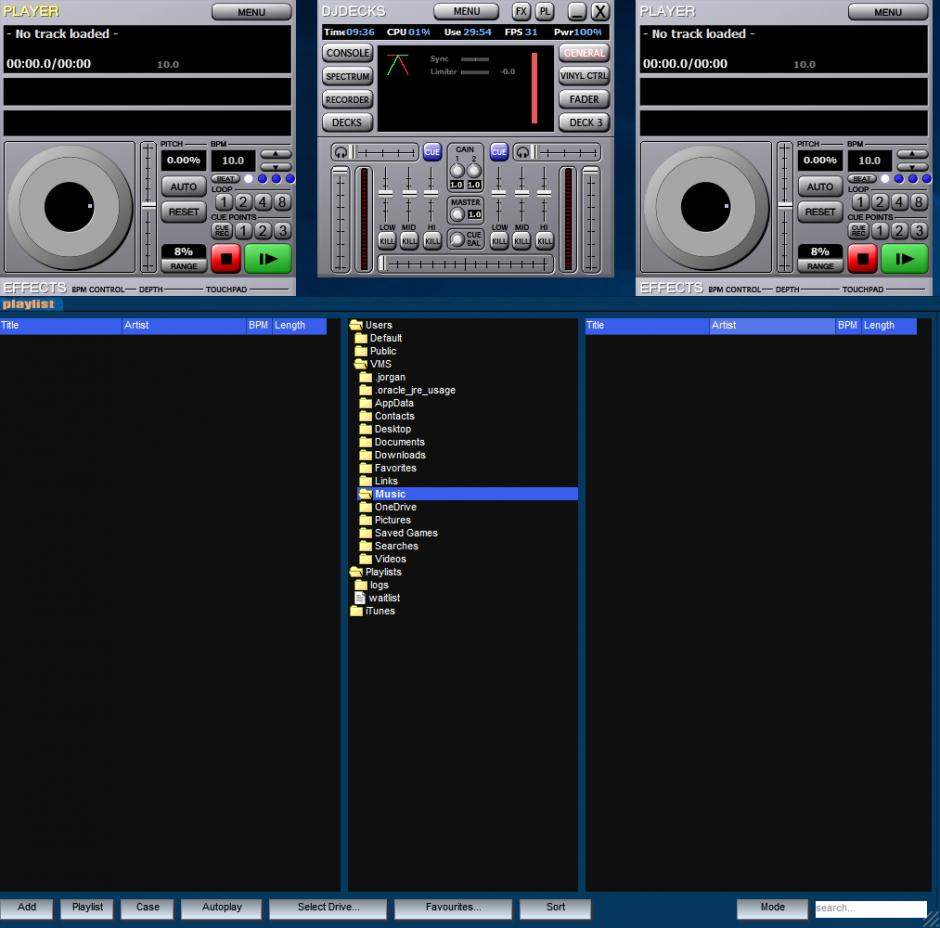This screenshot has height=928, width=940.
Task: Click right channel headphone icon
Action: (x=523, y=152)
